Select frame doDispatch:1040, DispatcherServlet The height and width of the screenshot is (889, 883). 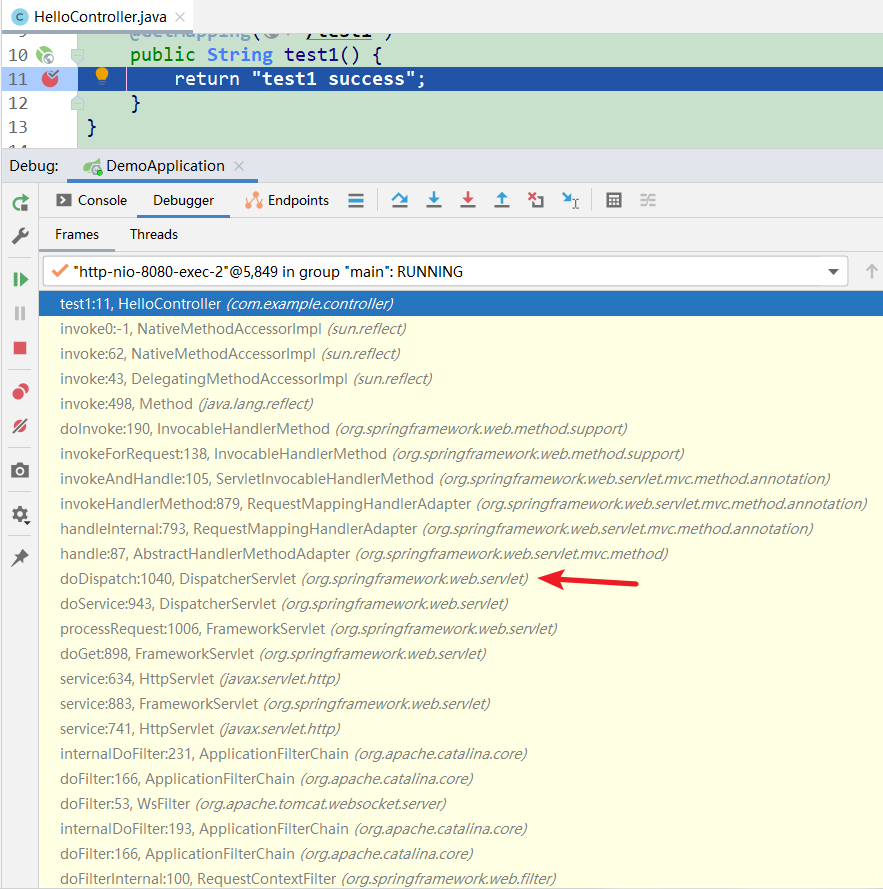pos(460,578)
